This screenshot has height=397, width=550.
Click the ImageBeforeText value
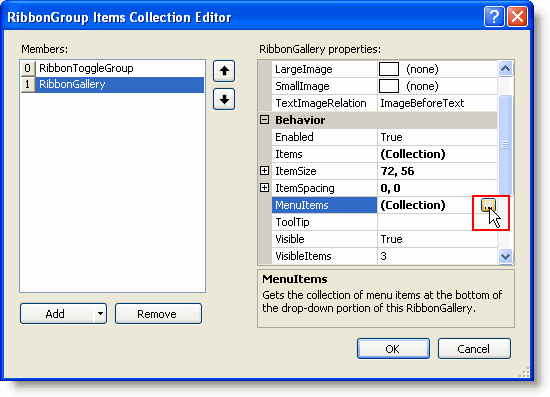[437, 103]
